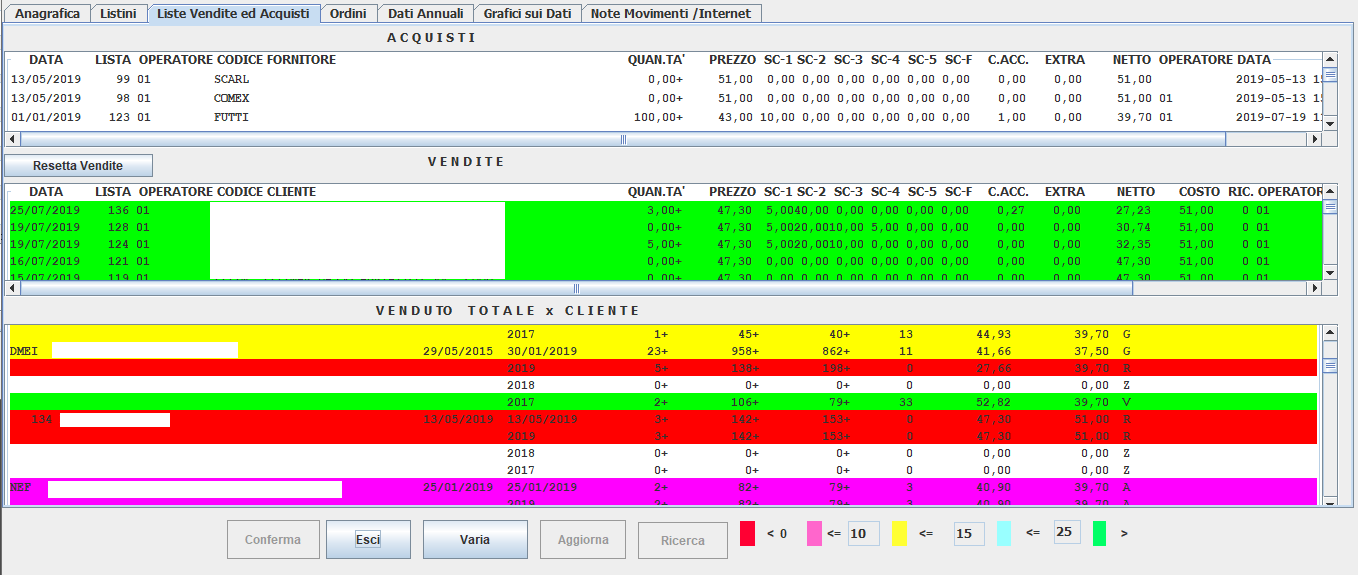Select the COMEX supplier row in Acquisti

coord(664,98)
